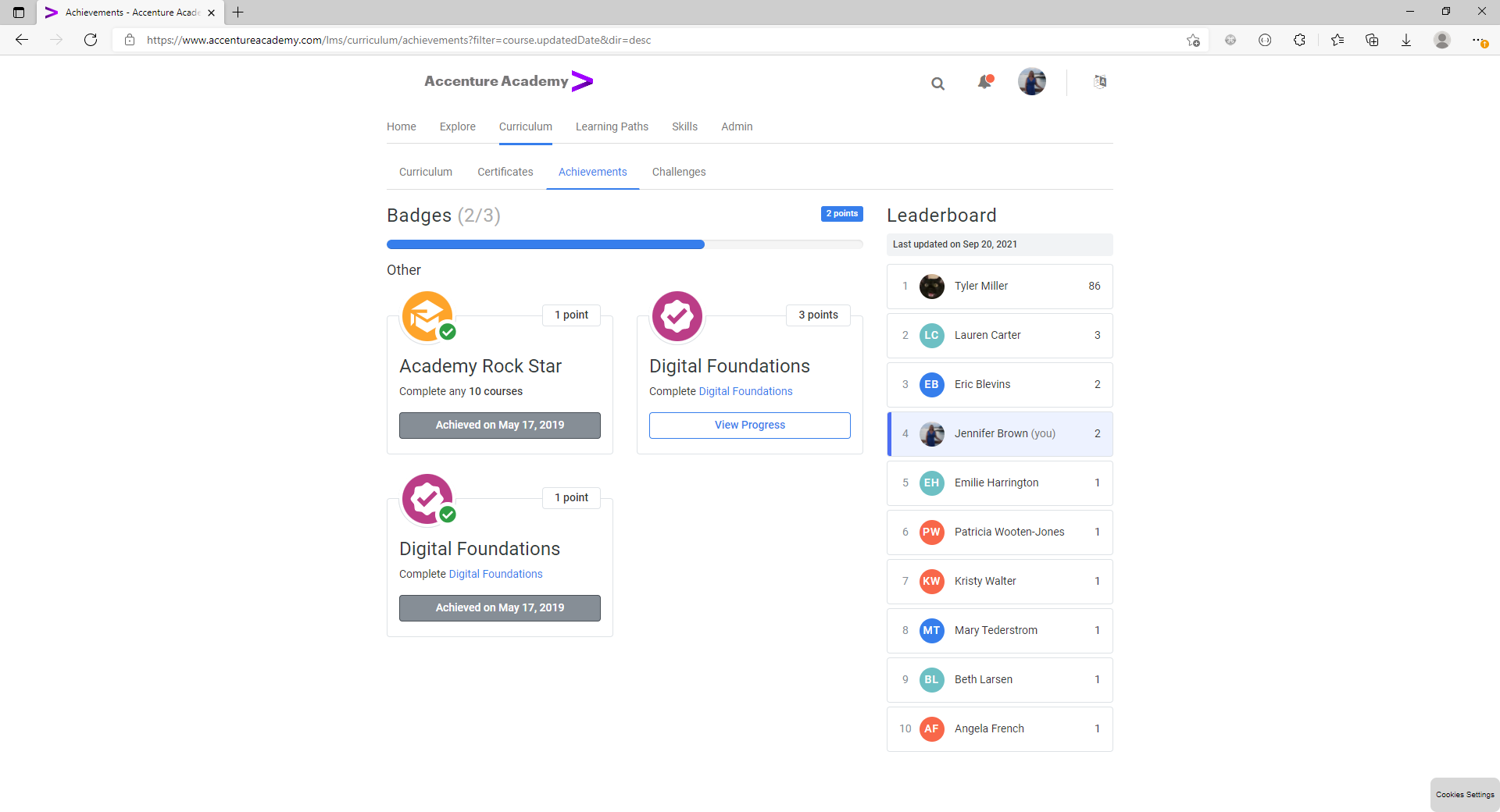Click Angela French's AF avatar
The width and height of the screenshot is (1500, 812).
(x=931, y=729)
